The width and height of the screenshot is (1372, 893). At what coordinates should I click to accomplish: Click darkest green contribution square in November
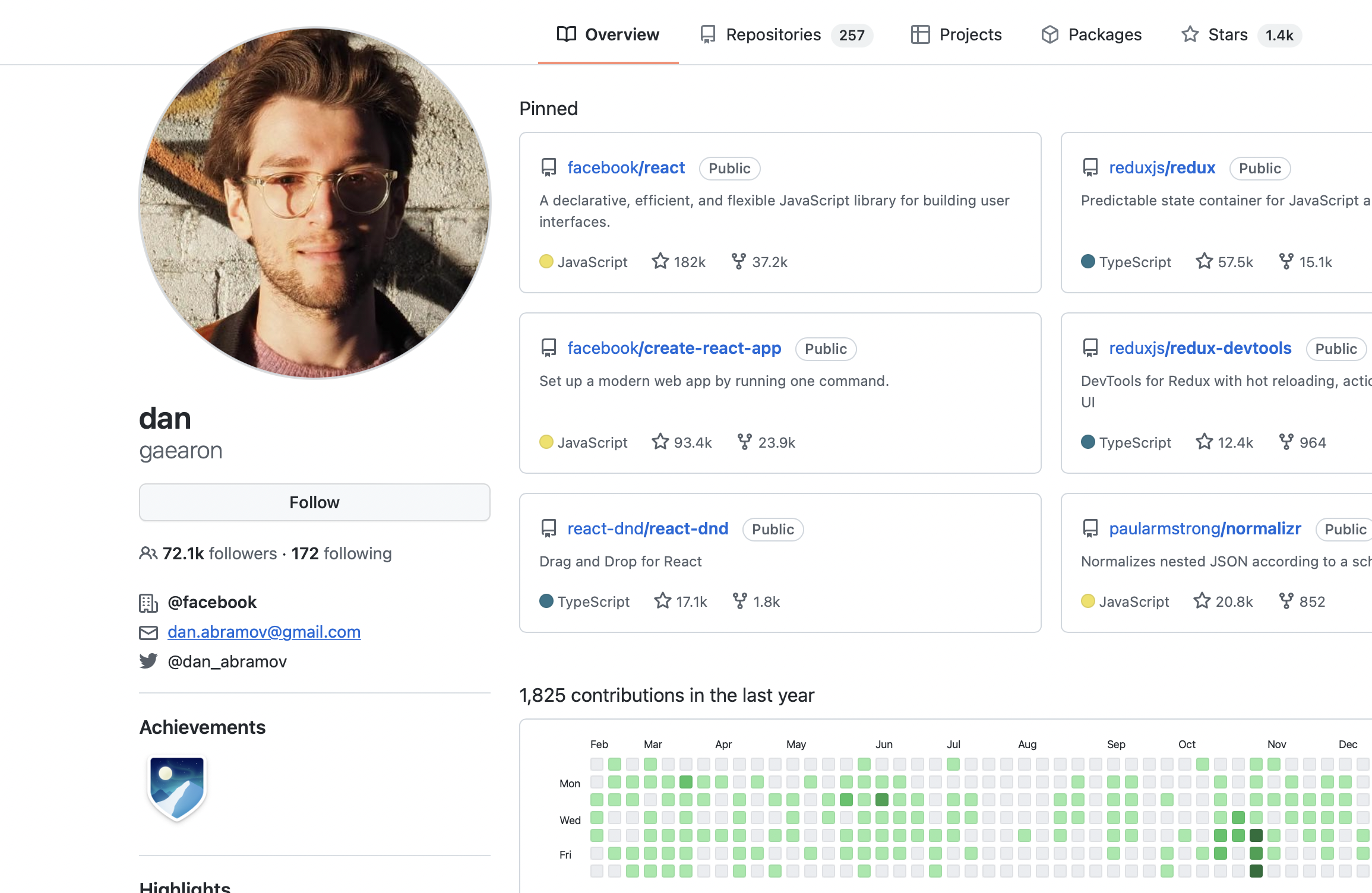coord(1256,835)
